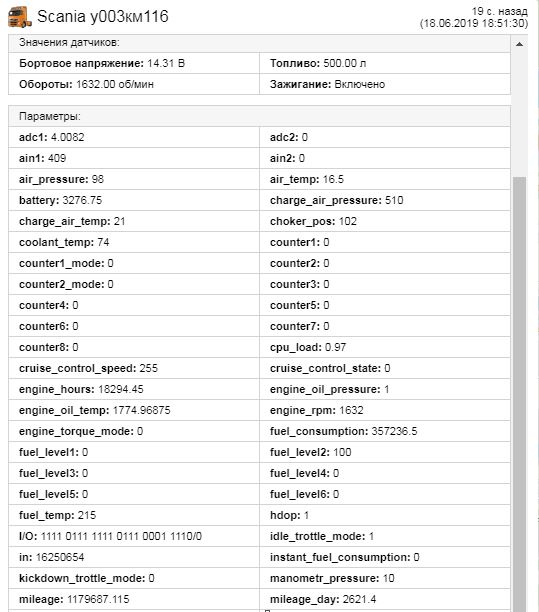The image size is (539, 612).
Task: Click the Зажигание Включено cell
Action: [385, 84]
